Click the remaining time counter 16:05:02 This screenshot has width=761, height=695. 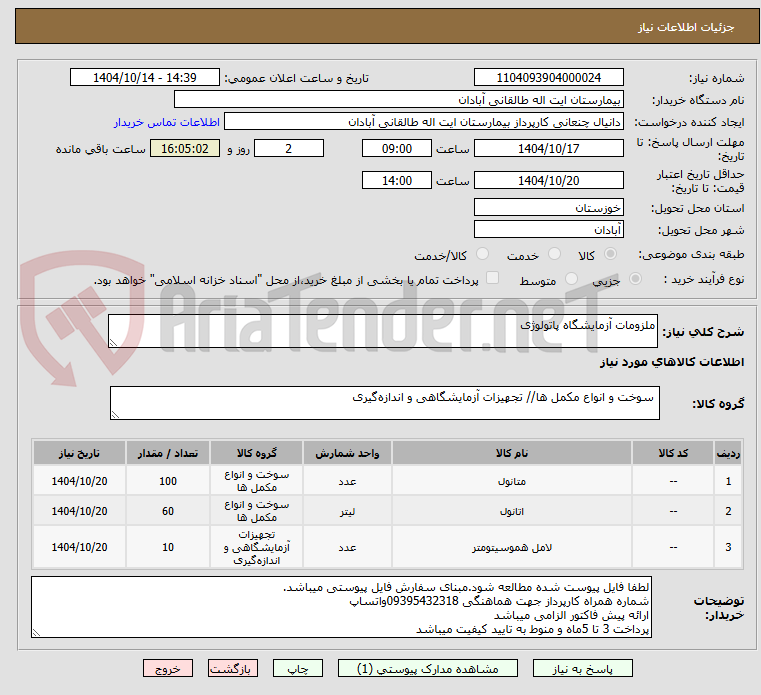(x=185, y=149)
